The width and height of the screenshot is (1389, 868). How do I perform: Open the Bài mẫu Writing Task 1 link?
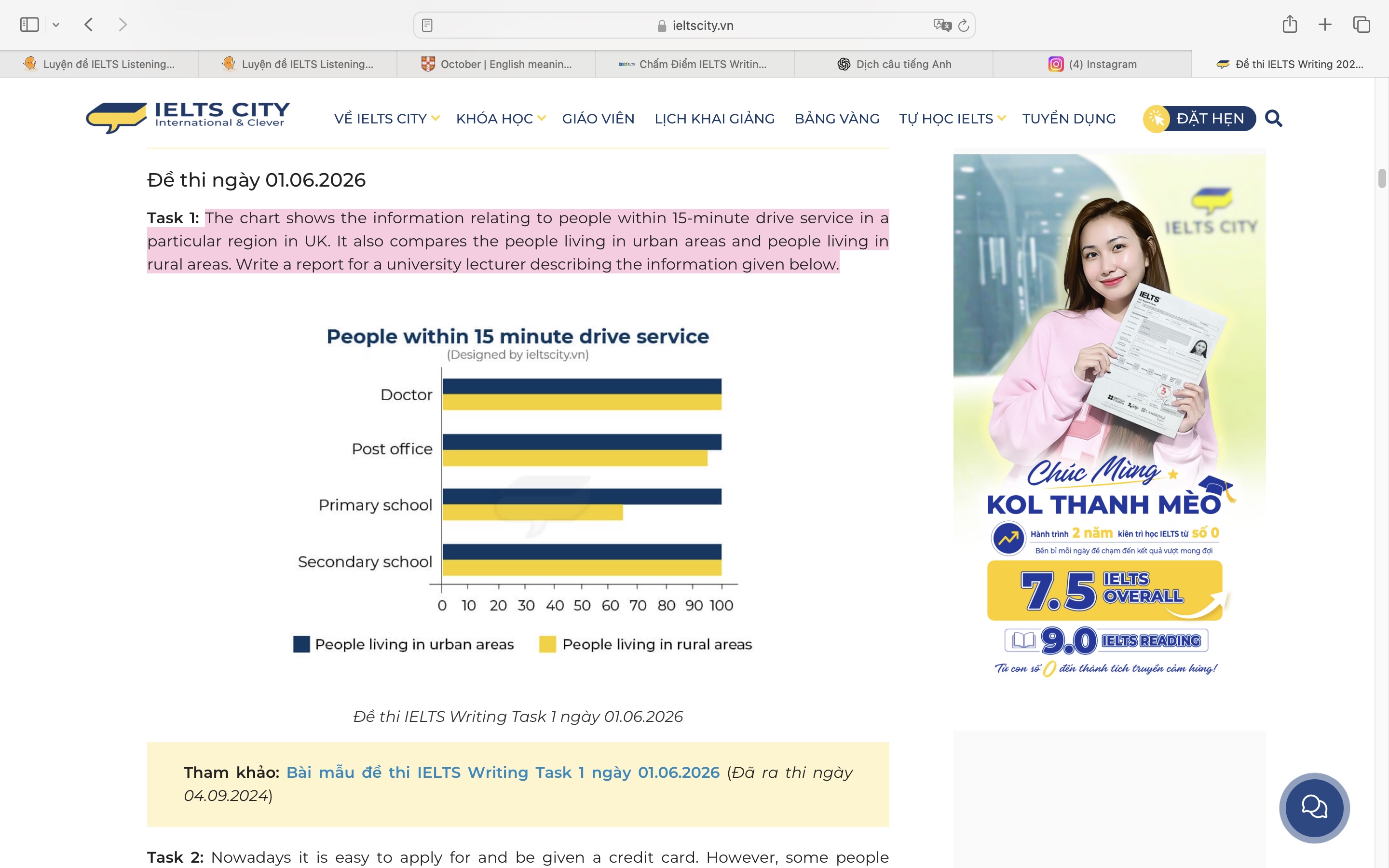(x=503, y=773)
